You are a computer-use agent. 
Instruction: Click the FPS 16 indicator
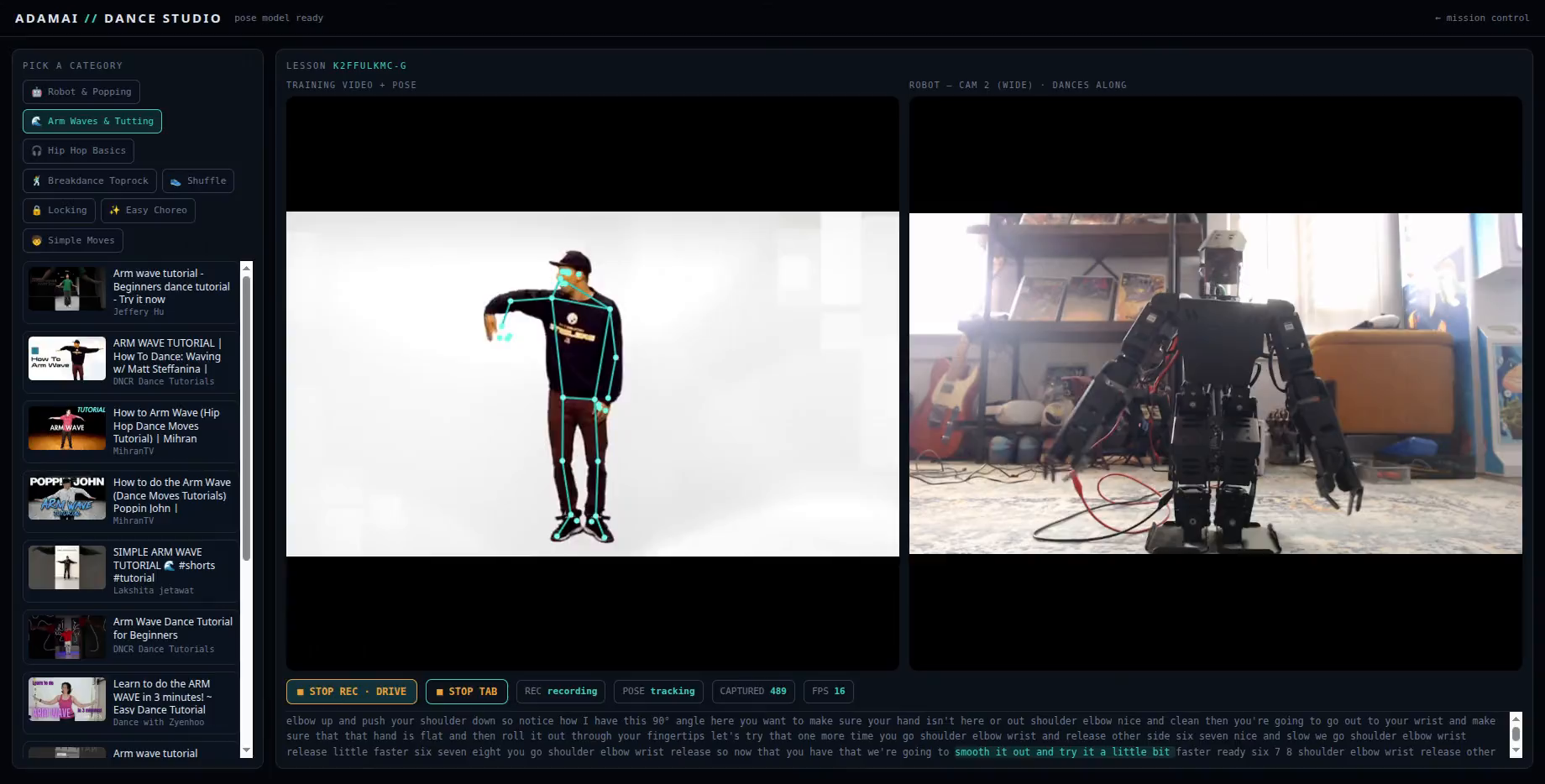[829, 692]
